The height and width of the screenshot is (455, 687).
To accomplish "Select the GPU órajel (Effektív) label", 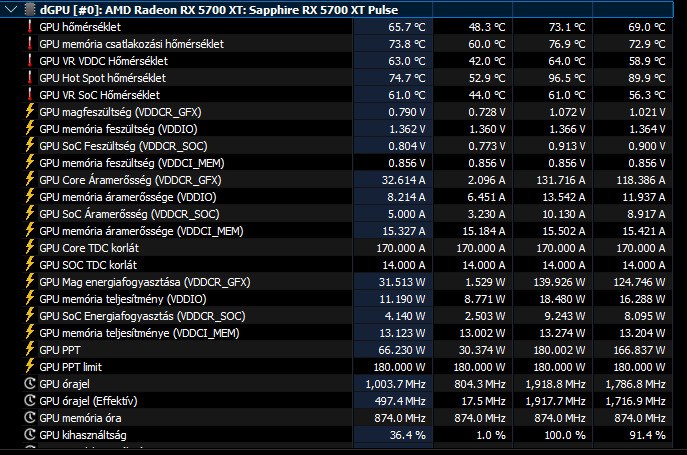I will click(88, 401).
